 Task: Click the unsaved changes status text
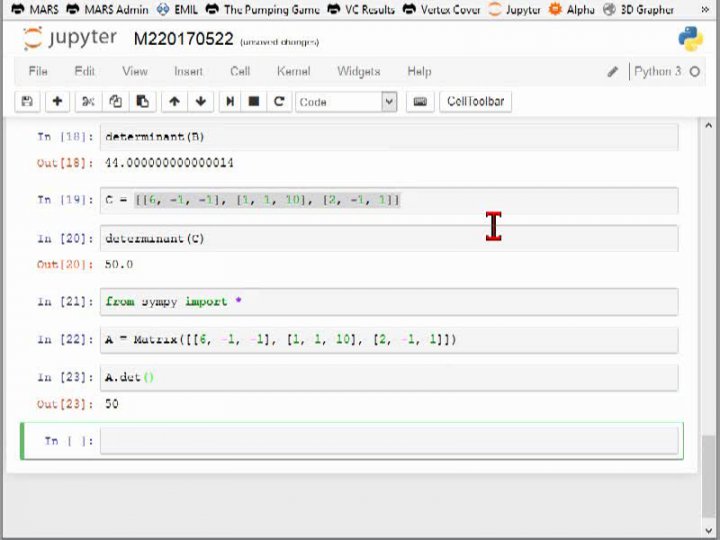click(279, 42)
